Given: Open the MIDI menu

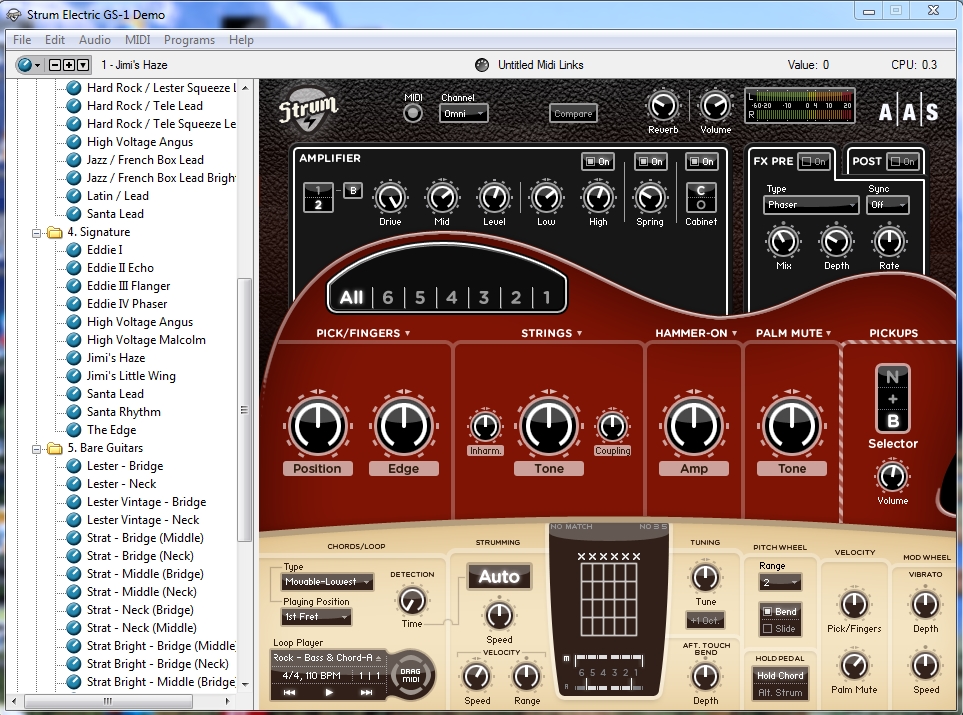Looking at the screenshot, I should click(x=138, y=40).
